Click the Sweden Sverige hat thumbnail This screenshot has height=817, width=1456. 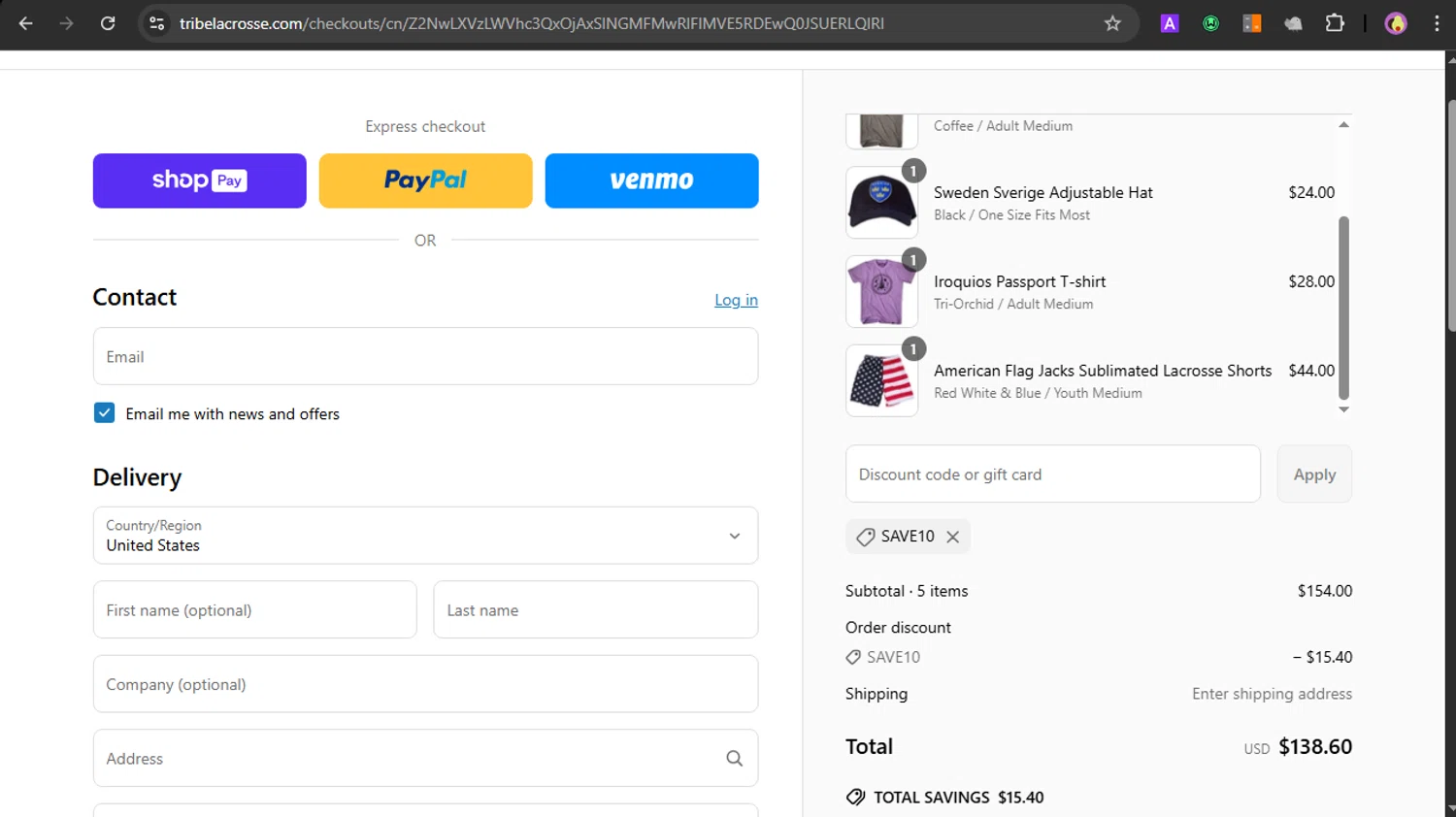tap(881, 203)
